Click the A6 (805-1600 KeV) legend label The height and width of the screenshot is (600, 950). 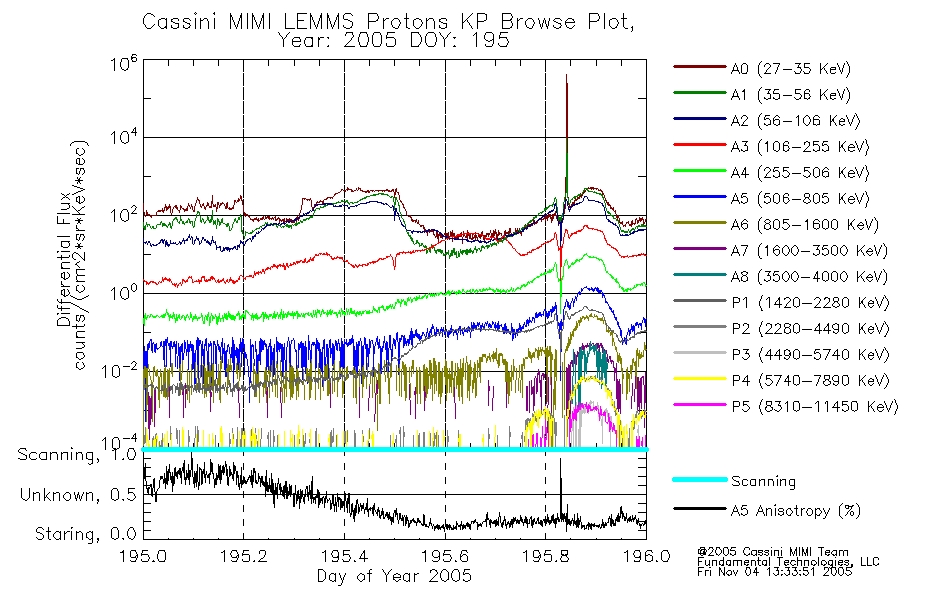tap(805, 225)
